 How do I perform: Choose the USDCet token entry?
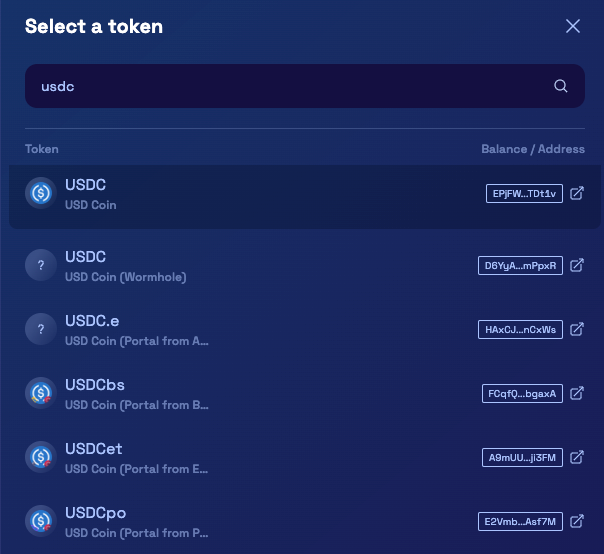point(305,457)
